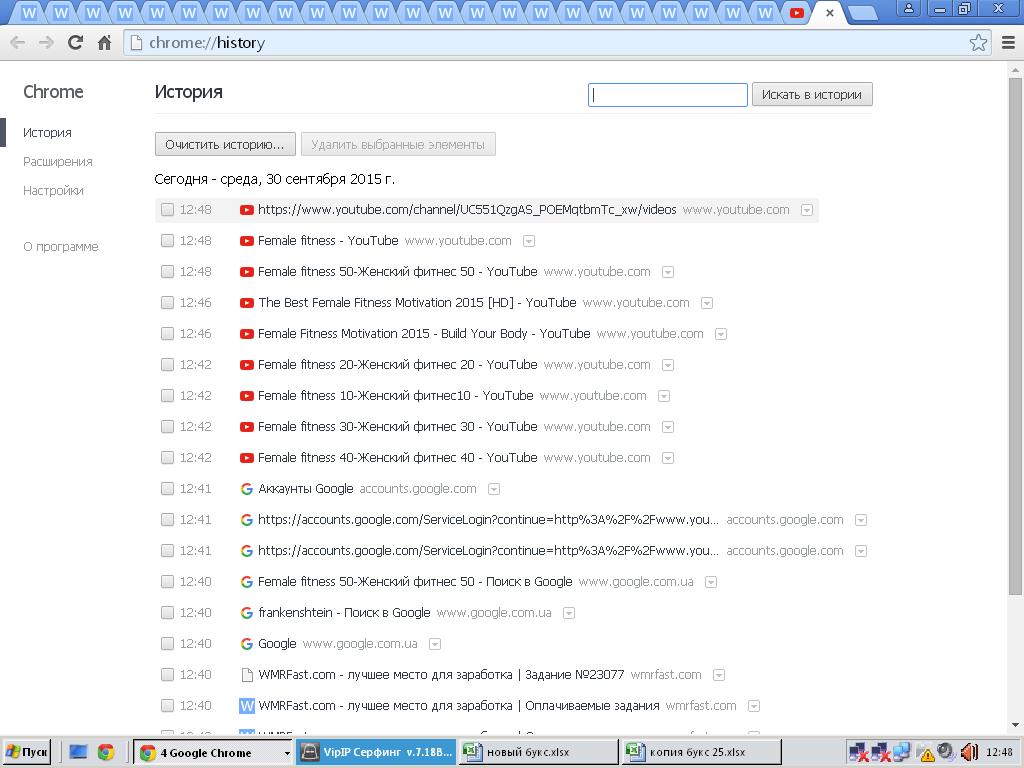The image size is (1024, 768).
Task: Bookmark this page with the star icon
Action: coord(978,43)
